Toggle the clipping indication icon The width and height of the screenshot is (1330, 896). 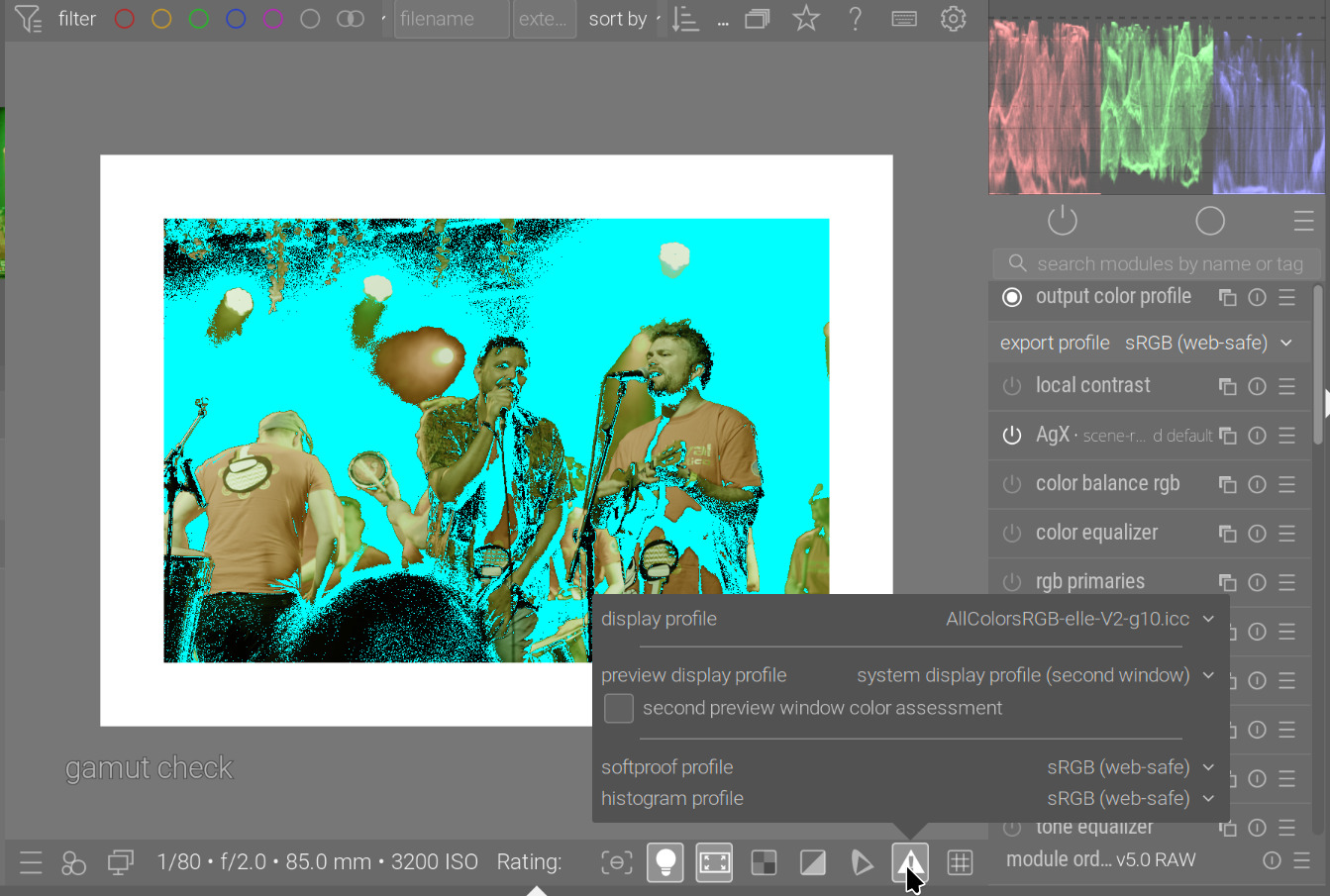point(813,862)
